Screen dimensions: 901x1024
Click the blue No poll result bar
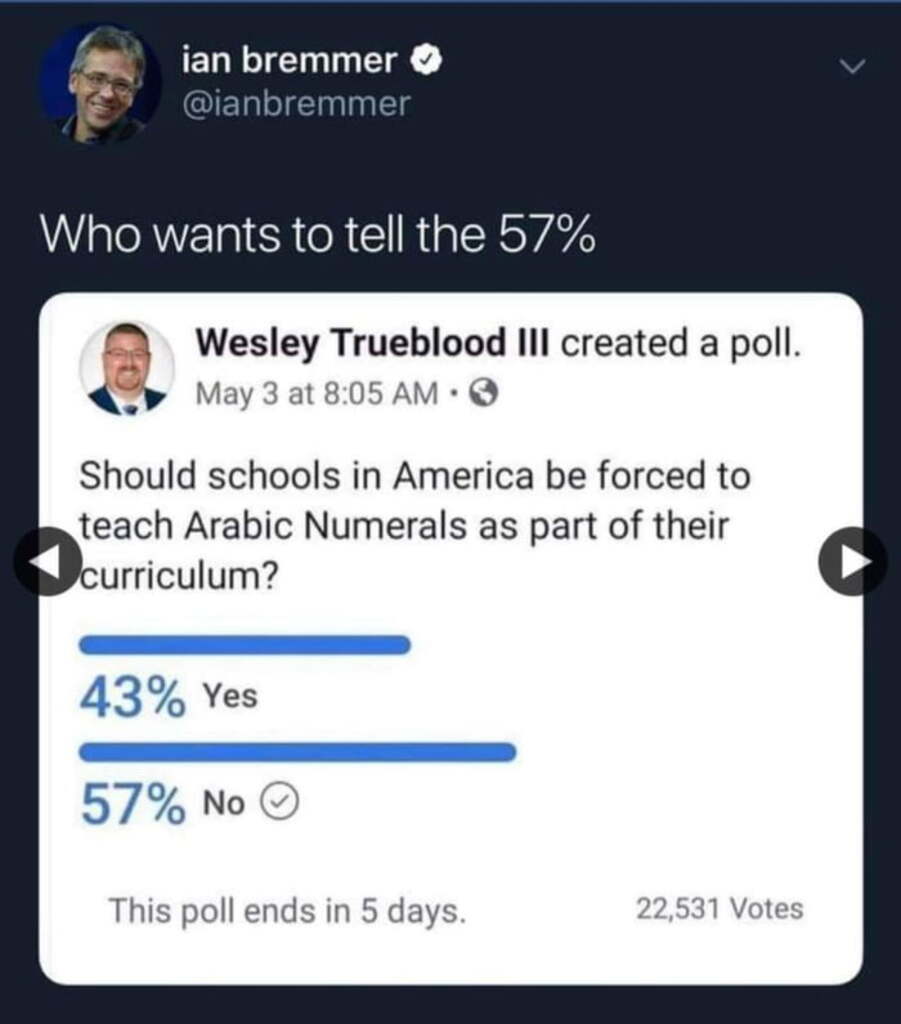pos(297,752)
